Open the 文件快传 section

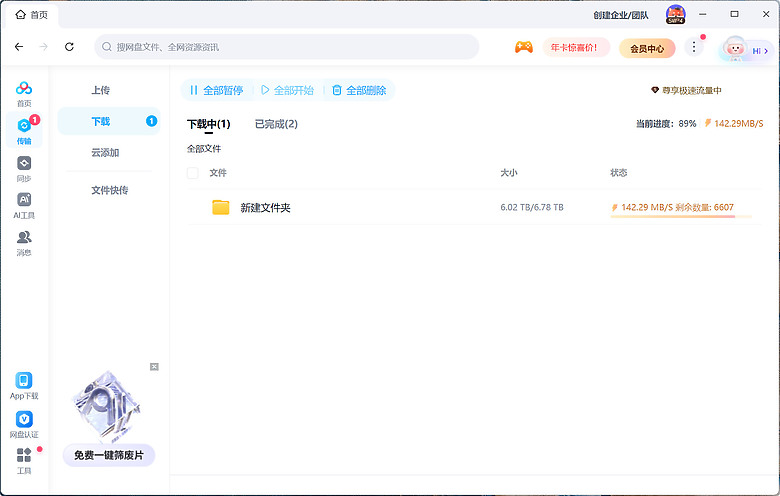[x=108, y=190]
